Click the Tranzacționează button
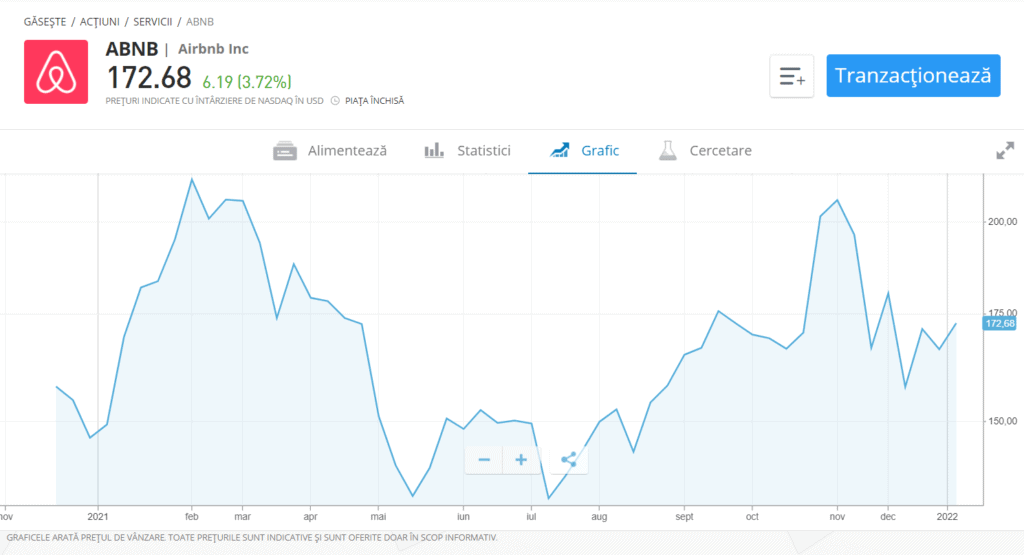The height and width of the screenshot is (555, 1024). (x=913, y=76)
